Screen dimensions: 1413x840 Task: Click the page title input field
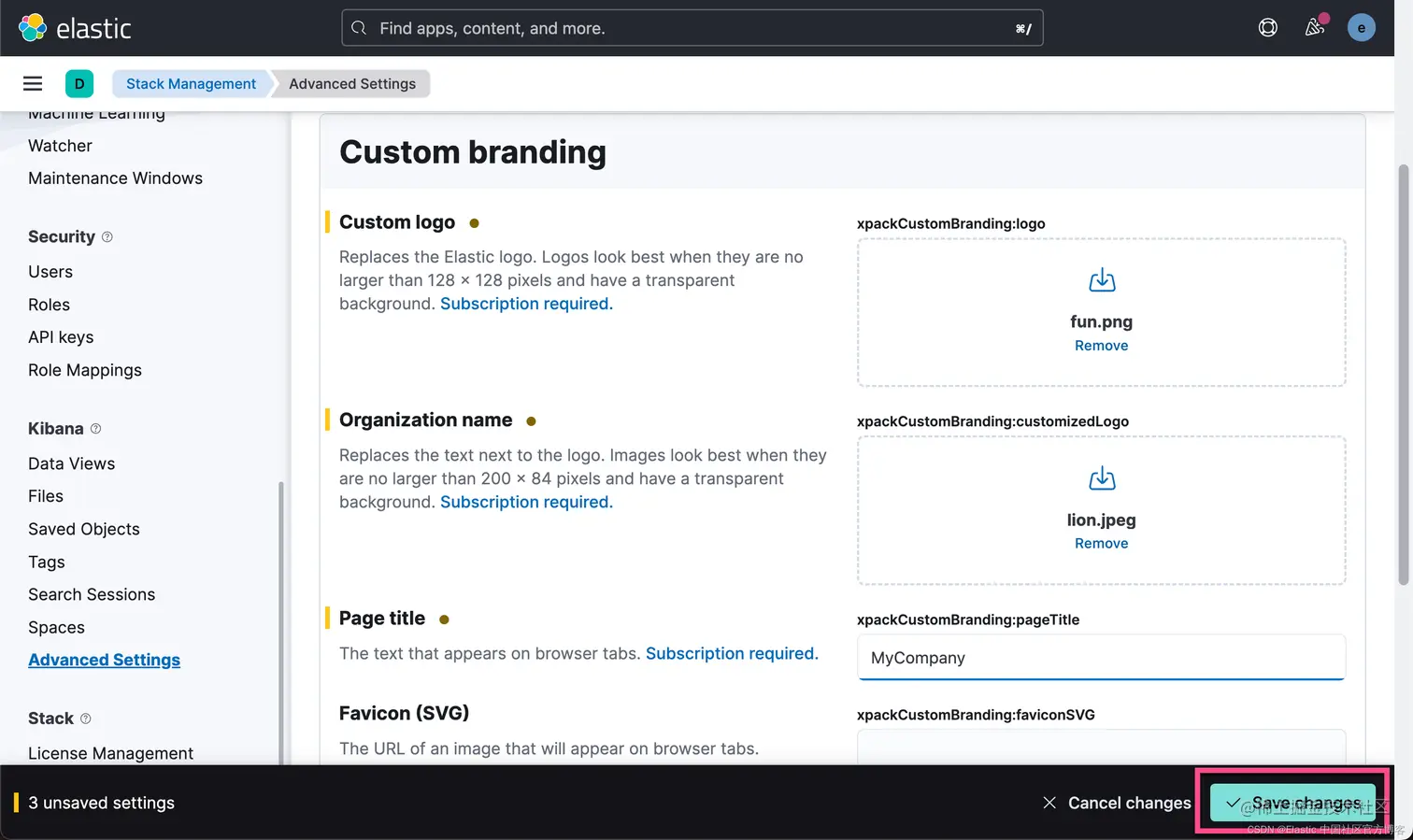point(1101,658)
